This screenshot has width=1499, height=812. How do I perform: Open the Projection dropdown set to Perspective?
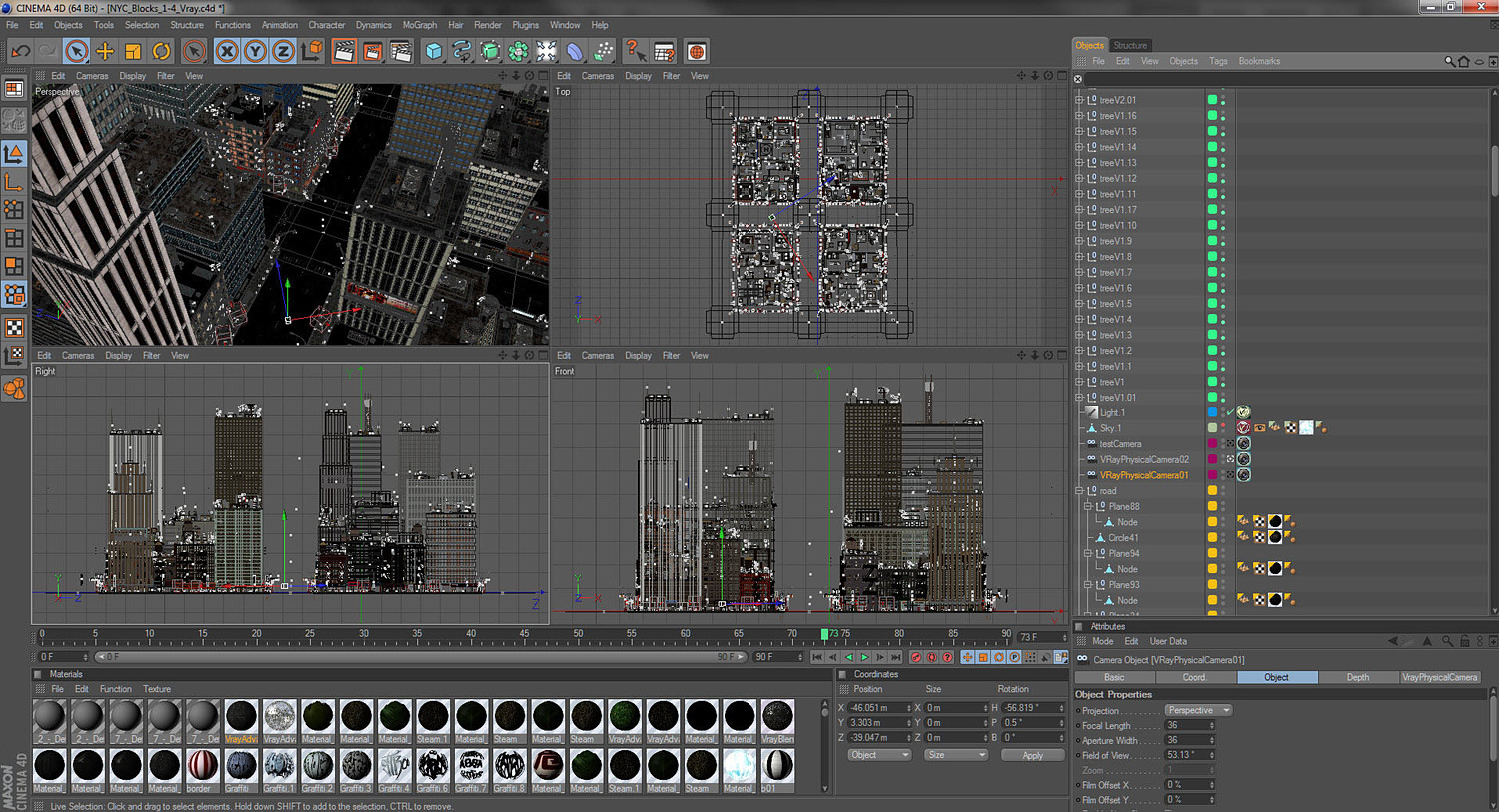pos(1198,710)
